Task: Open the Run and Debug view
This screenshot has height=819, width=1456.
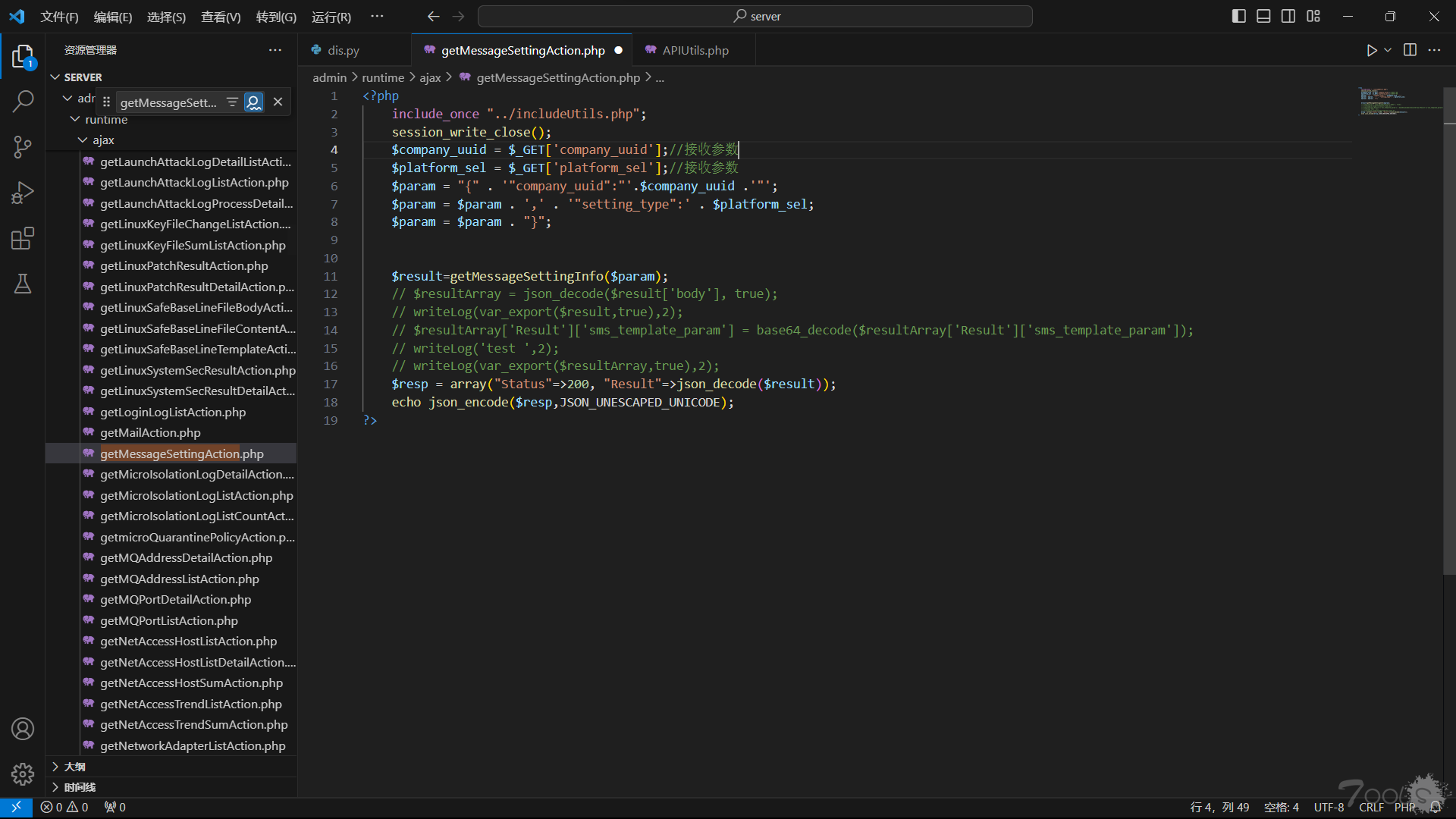Action: point(23,193)
